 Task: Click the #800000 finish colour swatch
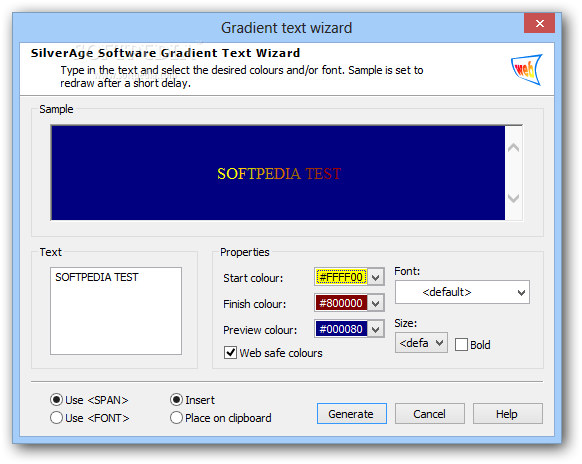point(341,304)
